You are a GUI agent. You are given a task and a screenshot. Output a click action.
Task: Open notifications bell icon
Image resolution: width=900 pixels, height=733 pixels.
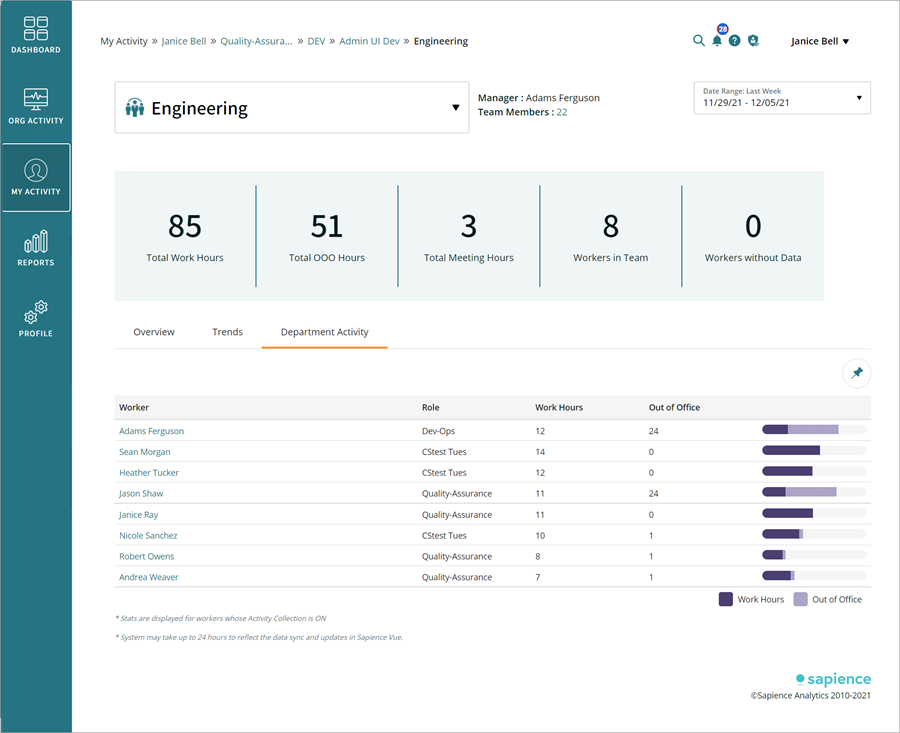click(717, 41)
